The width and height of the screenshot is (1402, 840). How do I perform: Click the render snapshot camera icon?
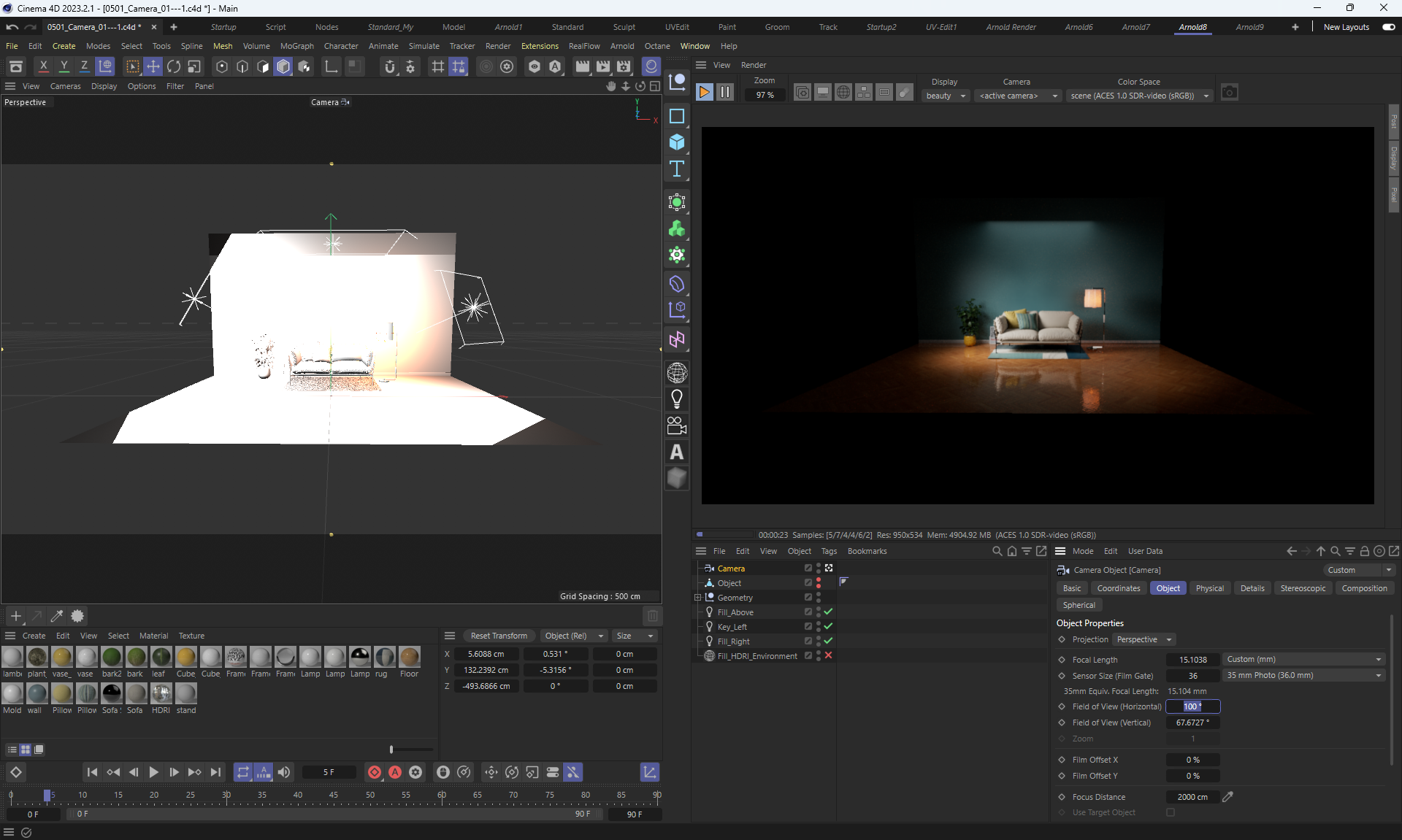1230,93
